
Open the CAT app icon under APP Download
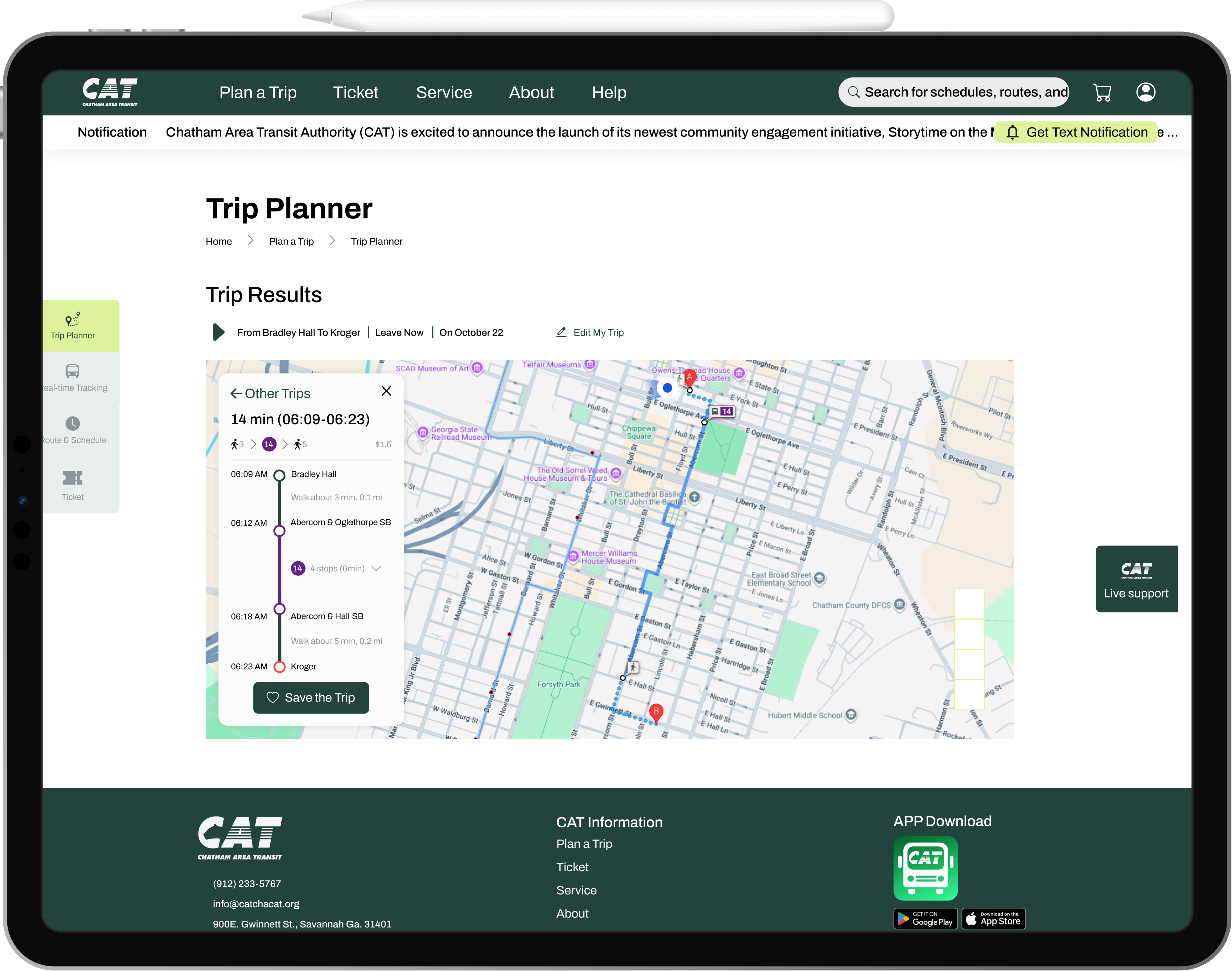(x=925, y=868)
